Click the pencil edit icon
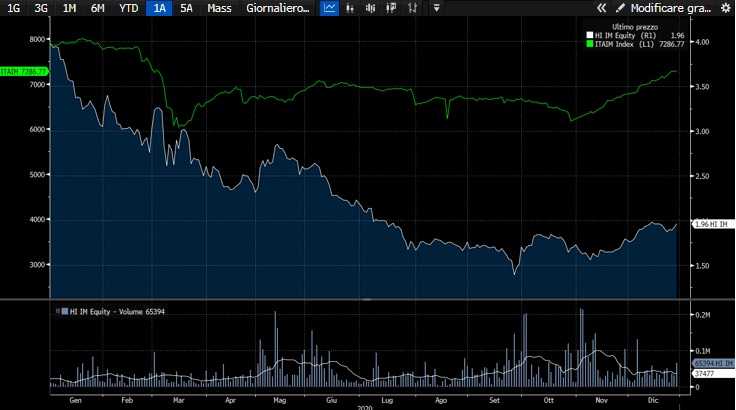This screenshot has height=410, width=736. click(620, 8)
